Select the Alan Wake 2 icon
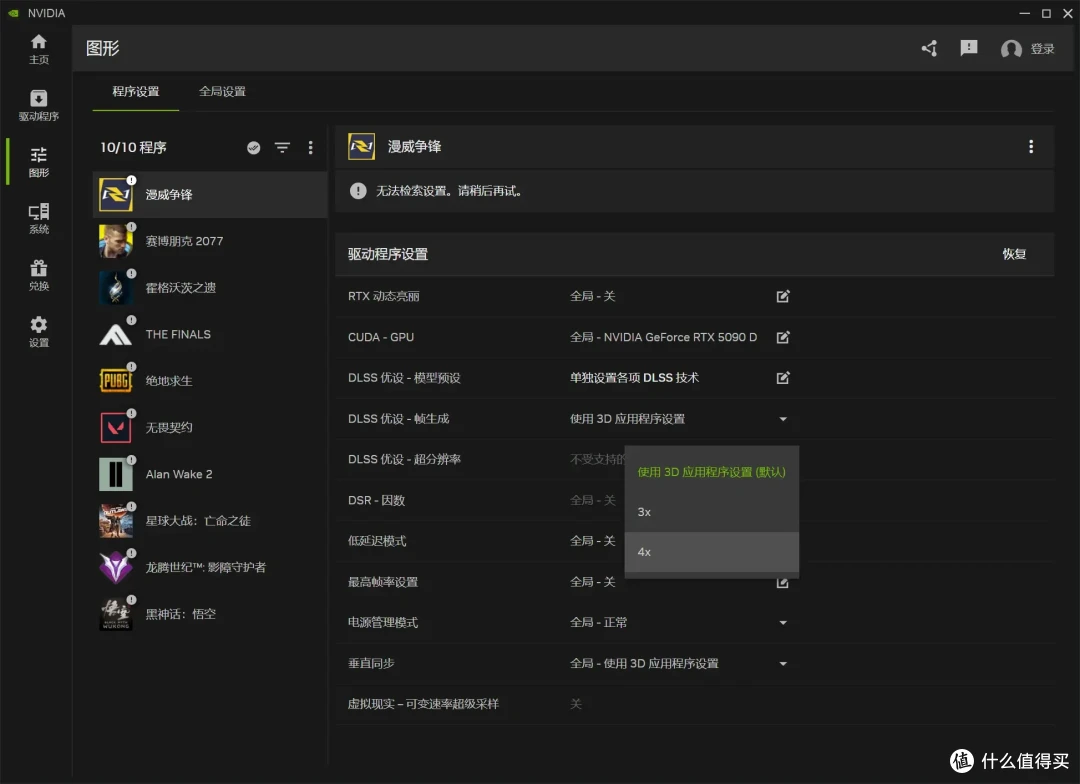 pyautogui.click(x=116, y=474)
